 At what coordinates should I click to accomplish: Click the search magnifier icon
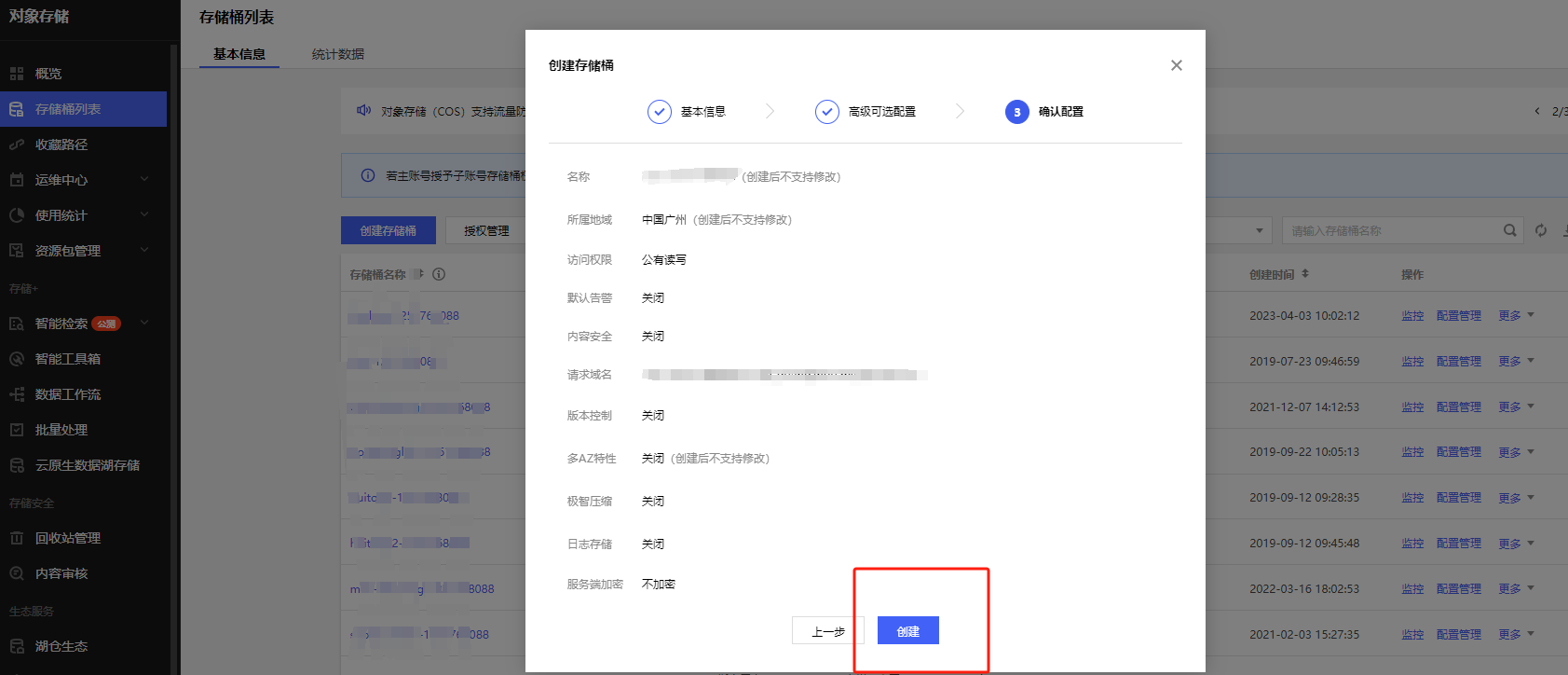(x=1509, y=230)
